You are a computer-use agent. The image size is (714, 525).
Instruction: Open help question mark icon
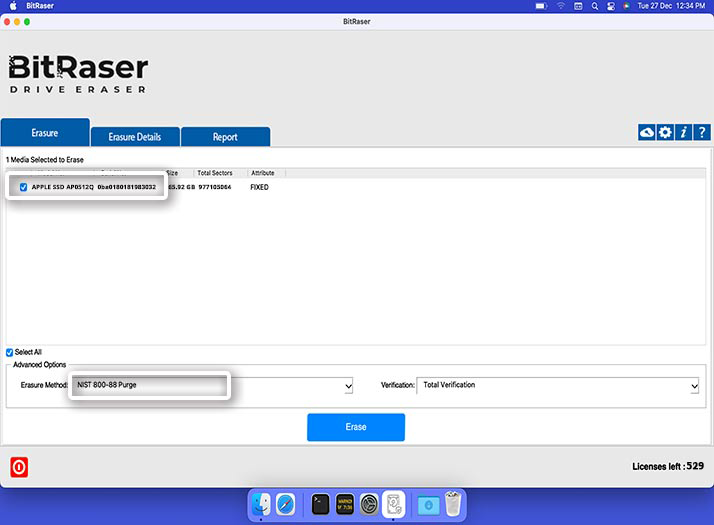(702, 133)
